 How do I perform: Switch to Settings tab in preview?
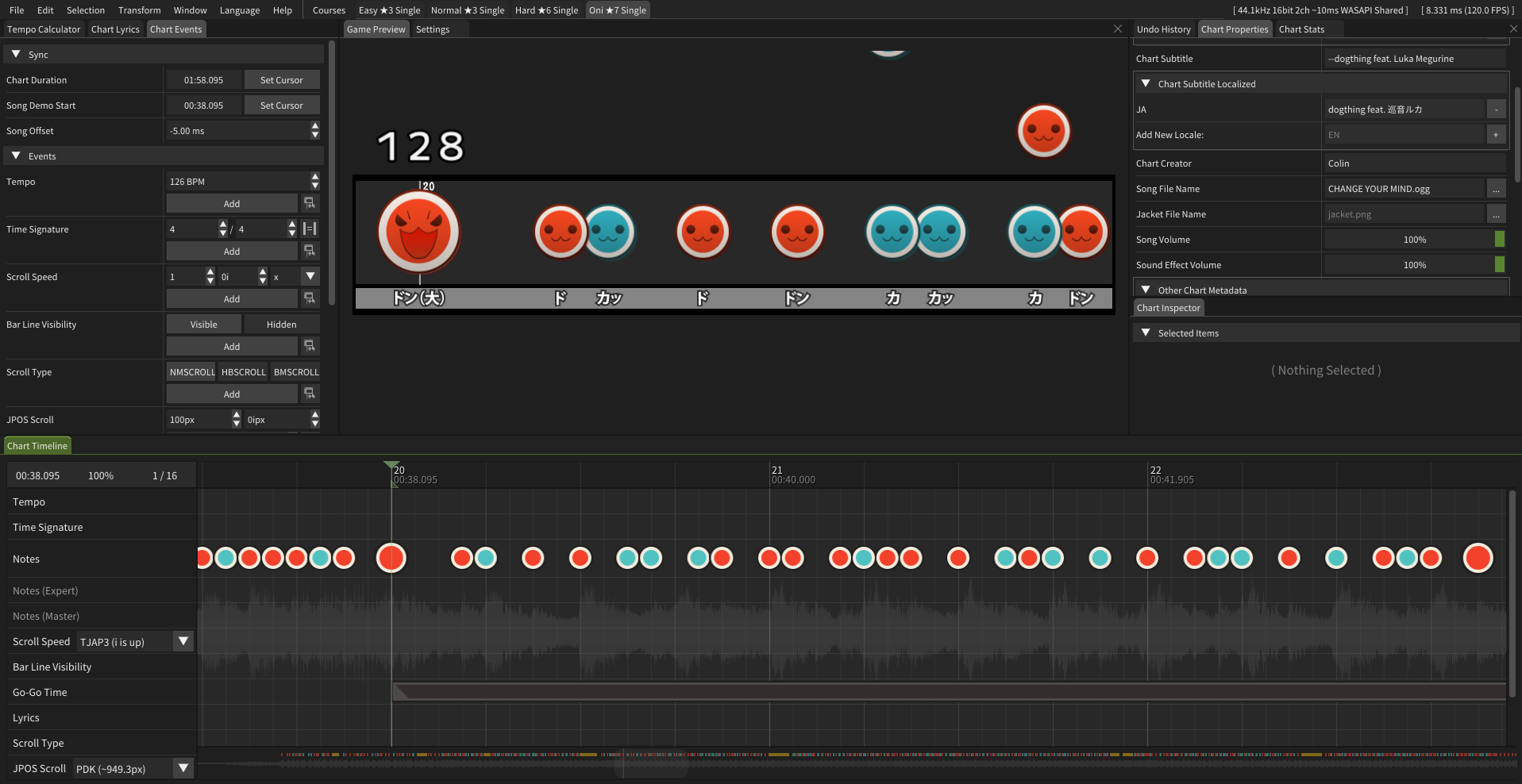point(433,29)
